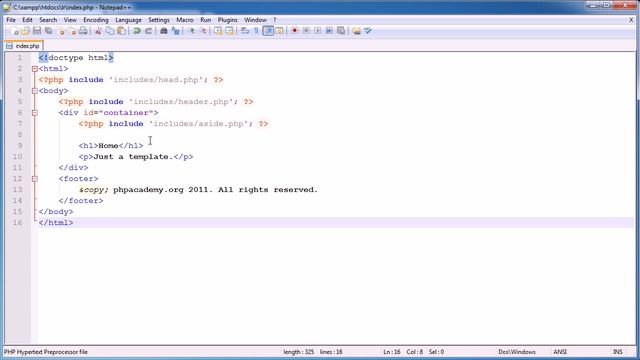Click the Save All toolbar icon
Viewport: 640px width, 360px height.
[49, 31]
